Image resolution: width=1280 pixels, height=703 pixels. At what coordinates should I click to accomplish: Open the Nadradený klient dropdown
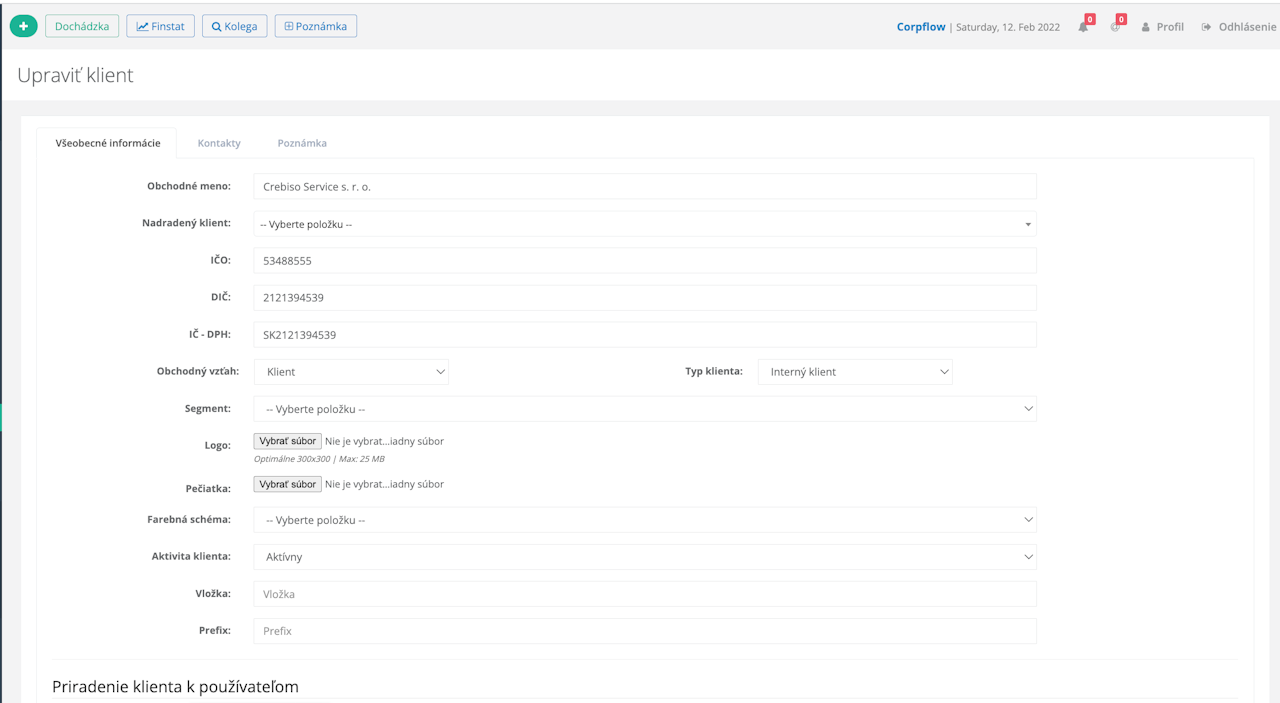(x=645, y=224)
